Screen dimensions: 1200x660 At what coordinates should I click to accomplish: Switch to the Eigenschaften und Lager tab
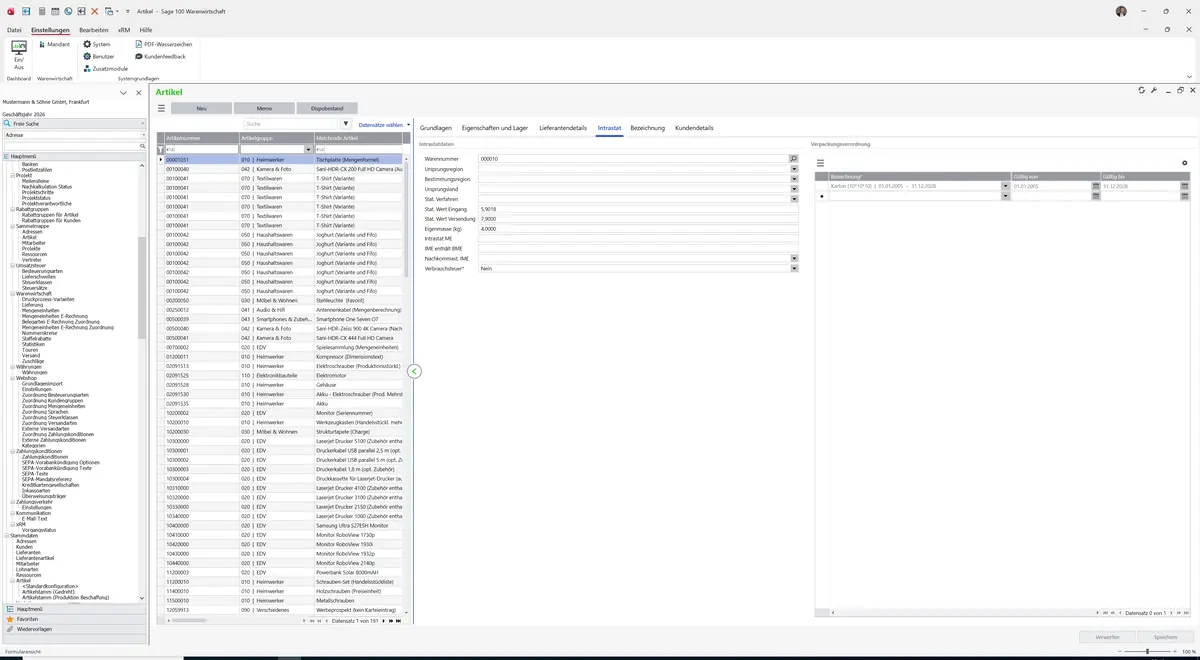495,128
